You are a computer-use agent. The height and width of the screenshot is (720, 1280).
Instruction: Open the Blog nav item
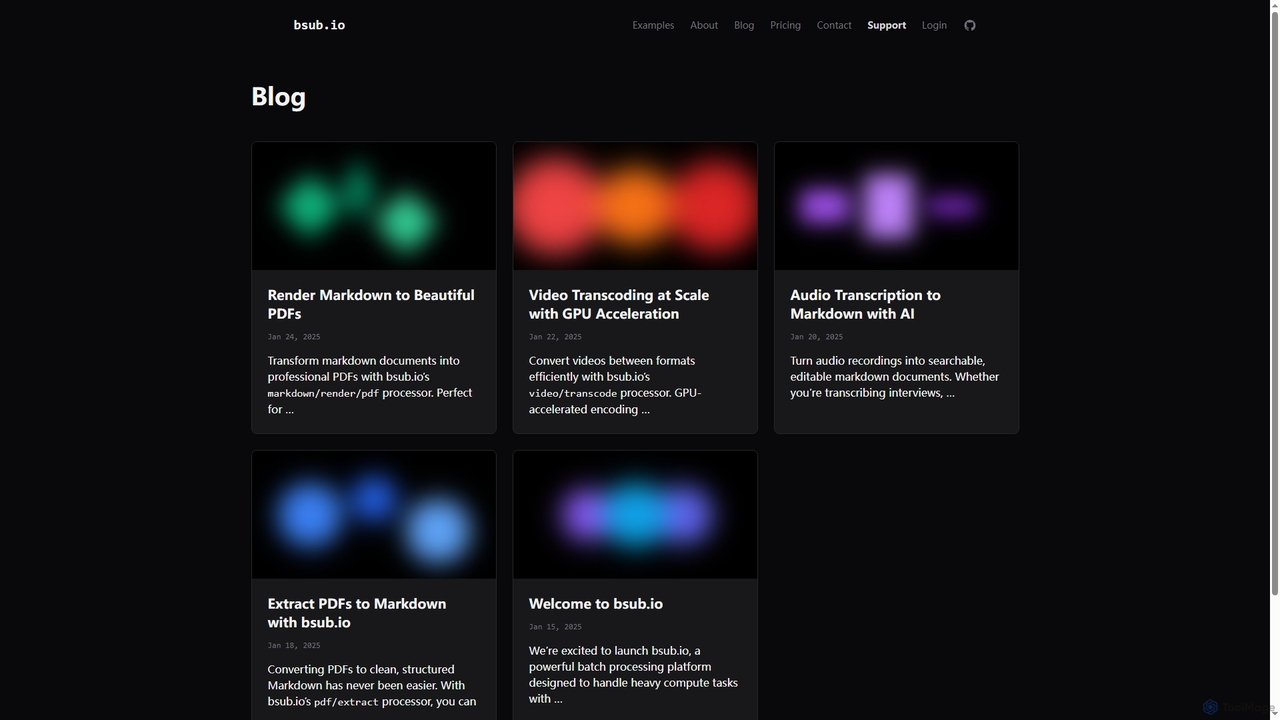[x=744, y=25]
